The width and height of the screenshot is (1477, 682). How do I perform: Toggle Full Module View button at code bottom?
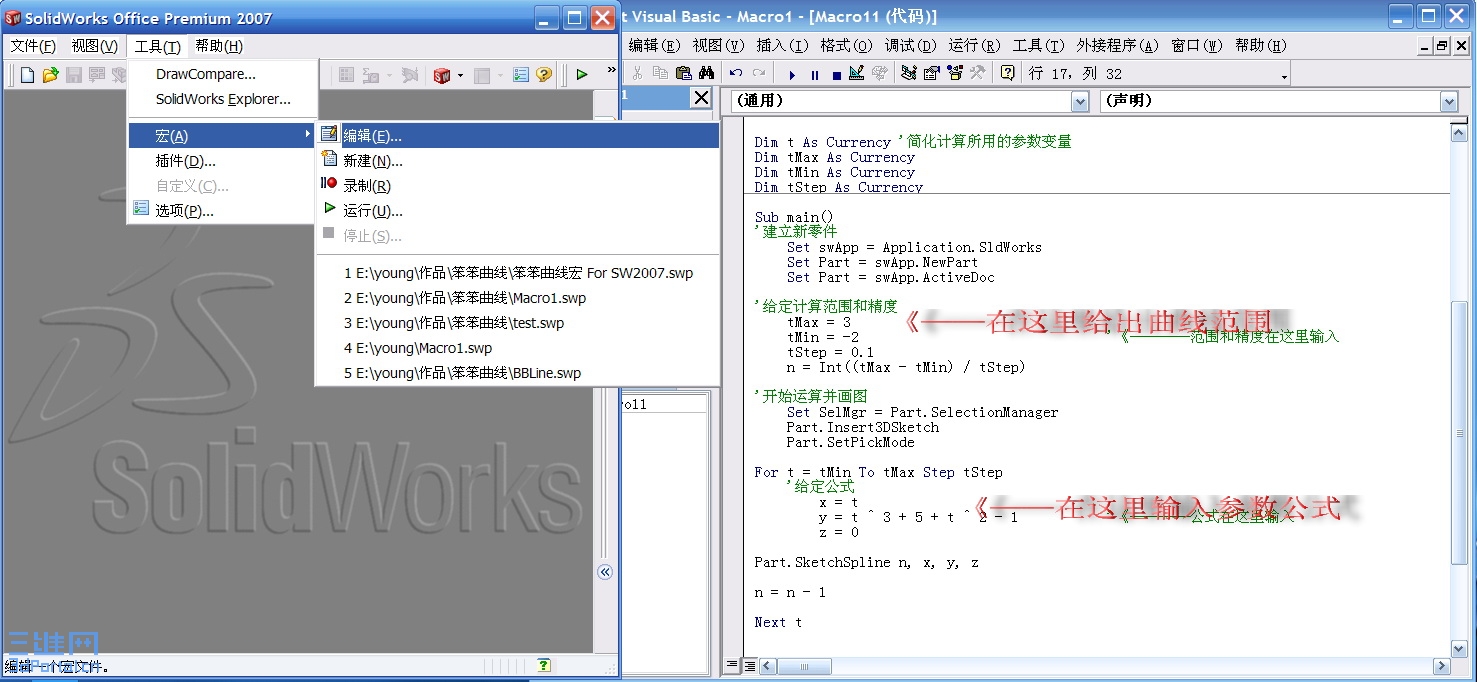pos(747,665)
